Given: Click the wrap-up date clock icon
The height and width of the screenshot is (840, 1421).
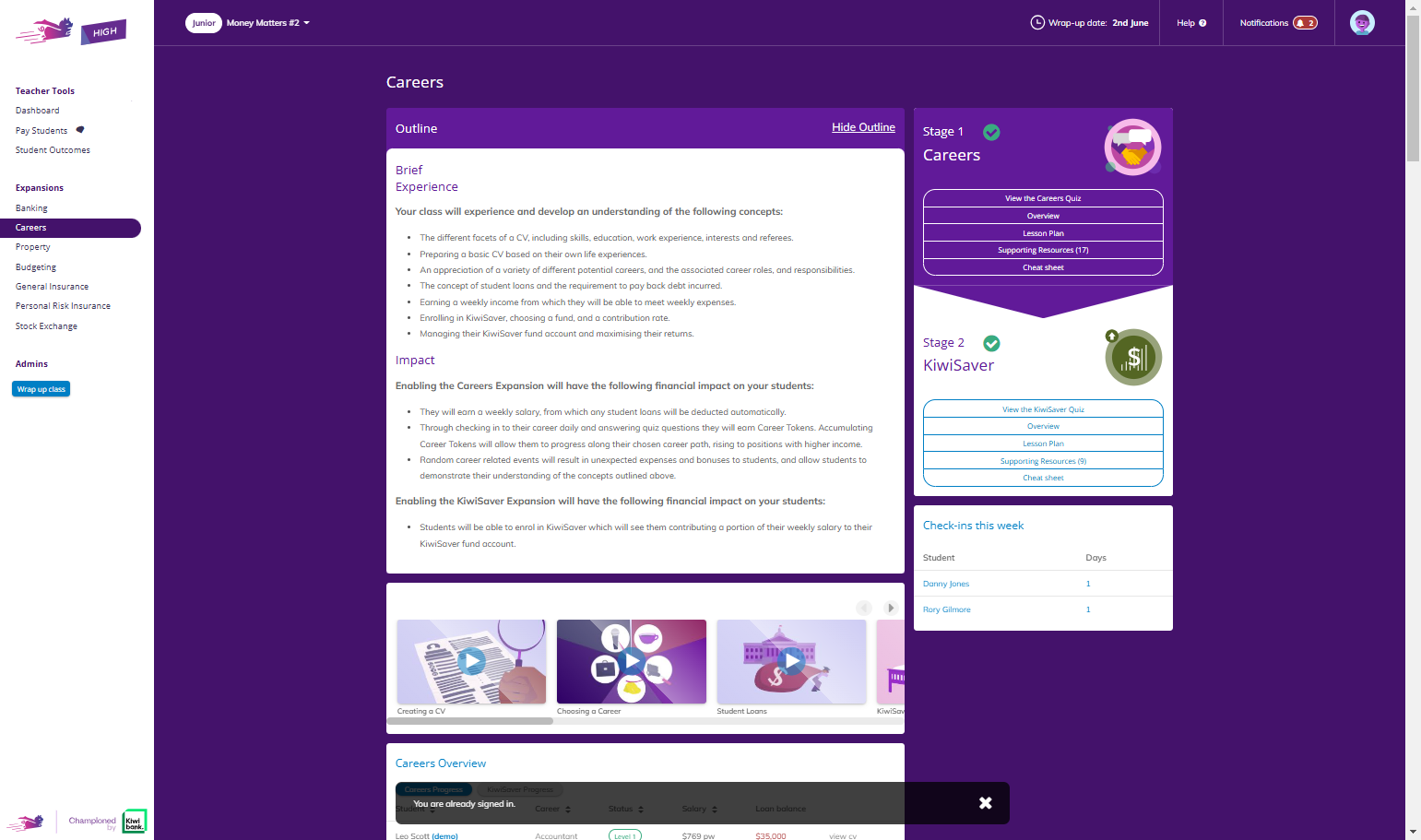Looking at the screenshot, I should tap(1037, 22).
